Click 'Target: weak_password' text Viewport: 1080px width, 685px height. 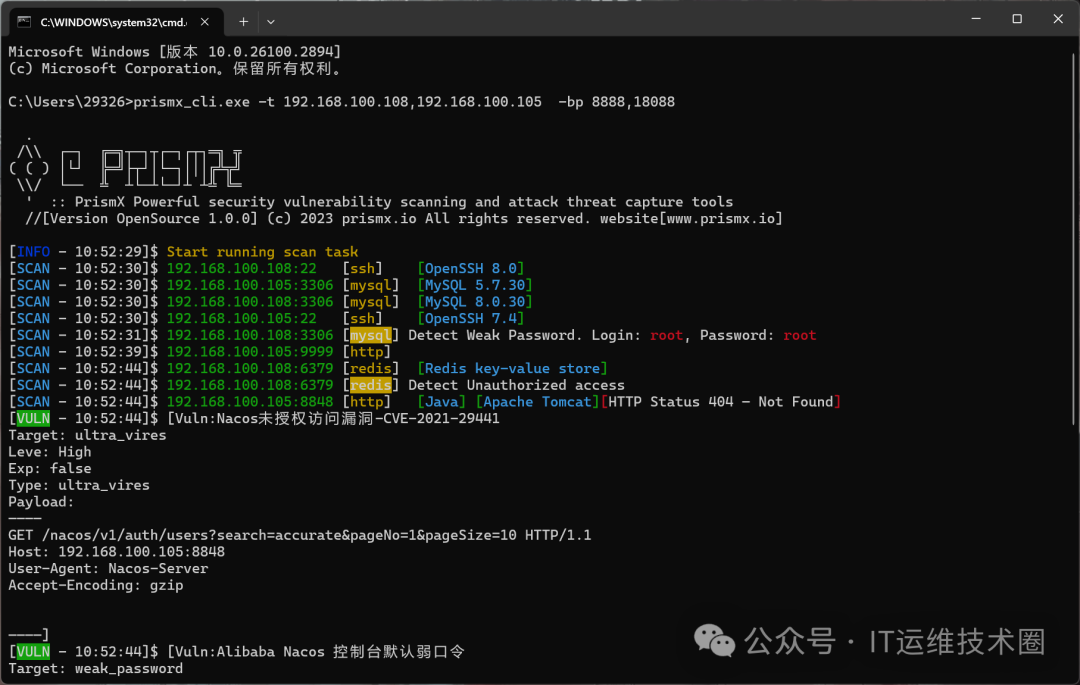click(96, 669)
